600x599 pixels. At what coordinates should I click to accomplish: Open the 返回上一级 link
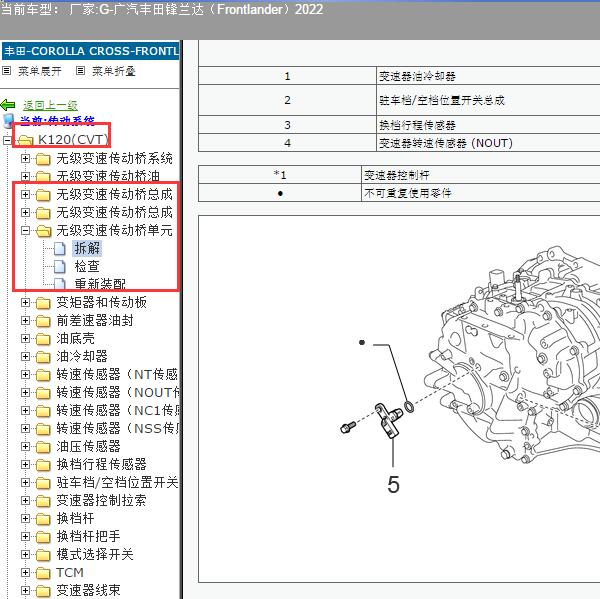pos(50,105)
